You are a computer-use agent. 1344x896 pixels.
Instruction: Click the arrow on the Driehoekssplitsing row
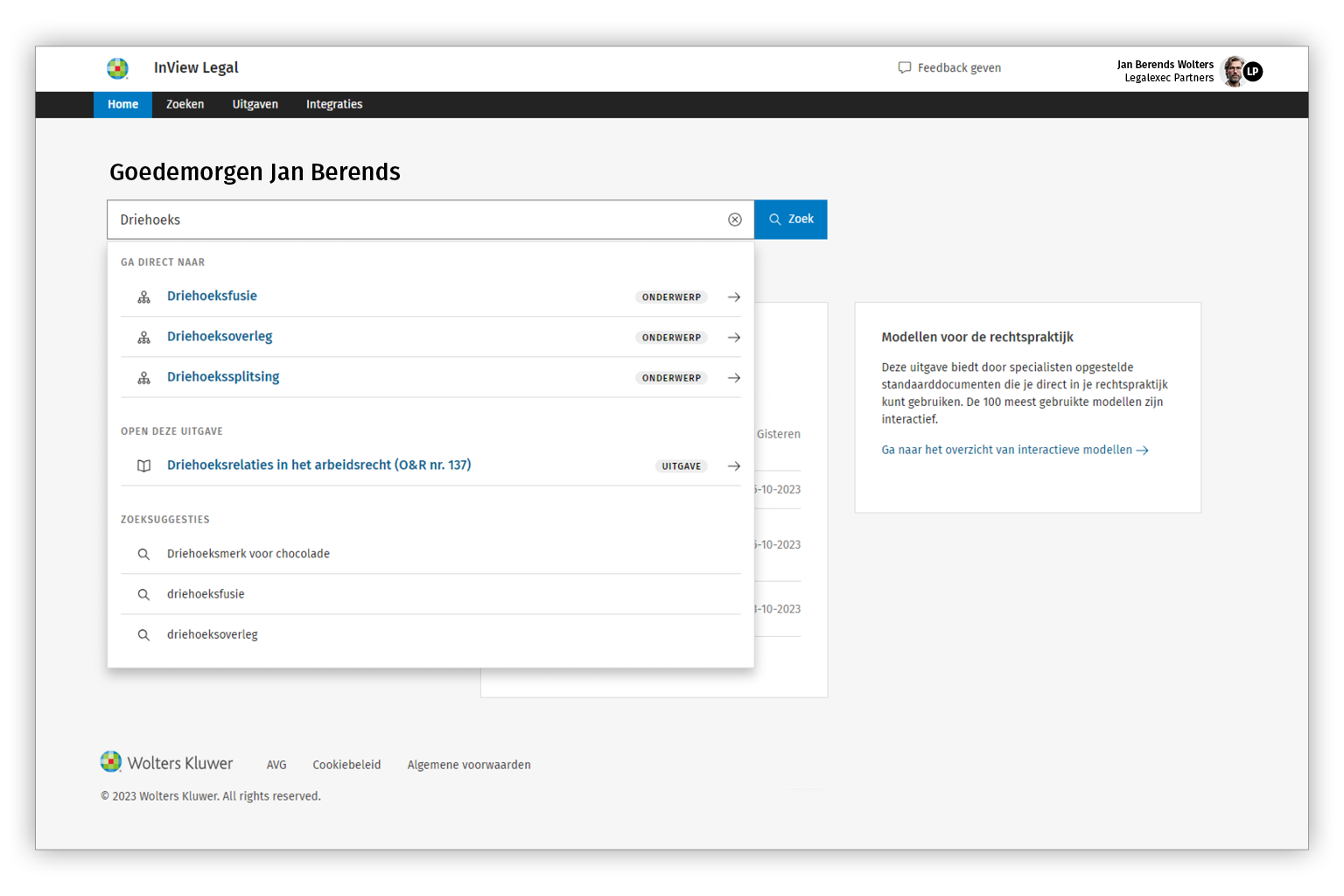(x=734, y=378)
